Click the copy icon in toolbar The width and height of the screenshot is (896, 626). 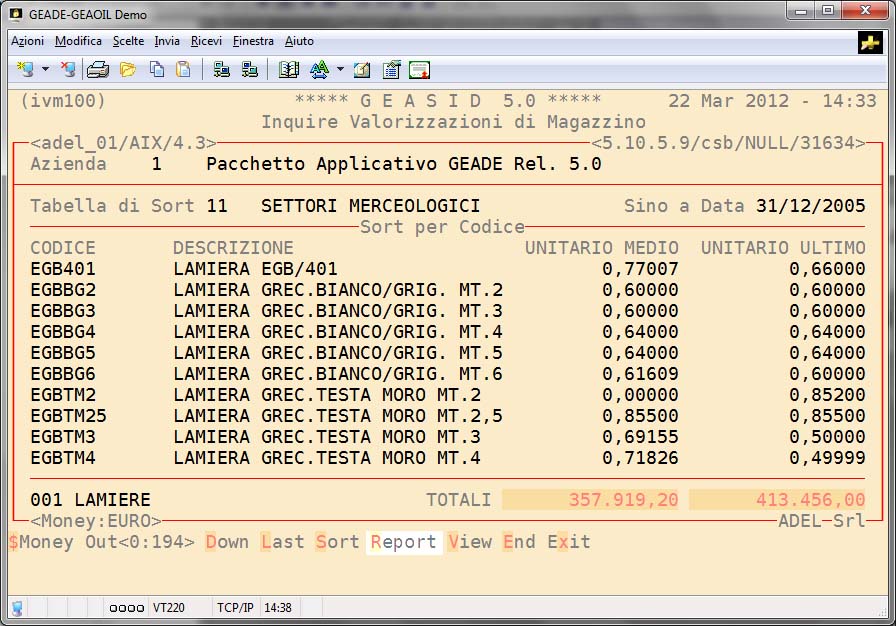157,70
